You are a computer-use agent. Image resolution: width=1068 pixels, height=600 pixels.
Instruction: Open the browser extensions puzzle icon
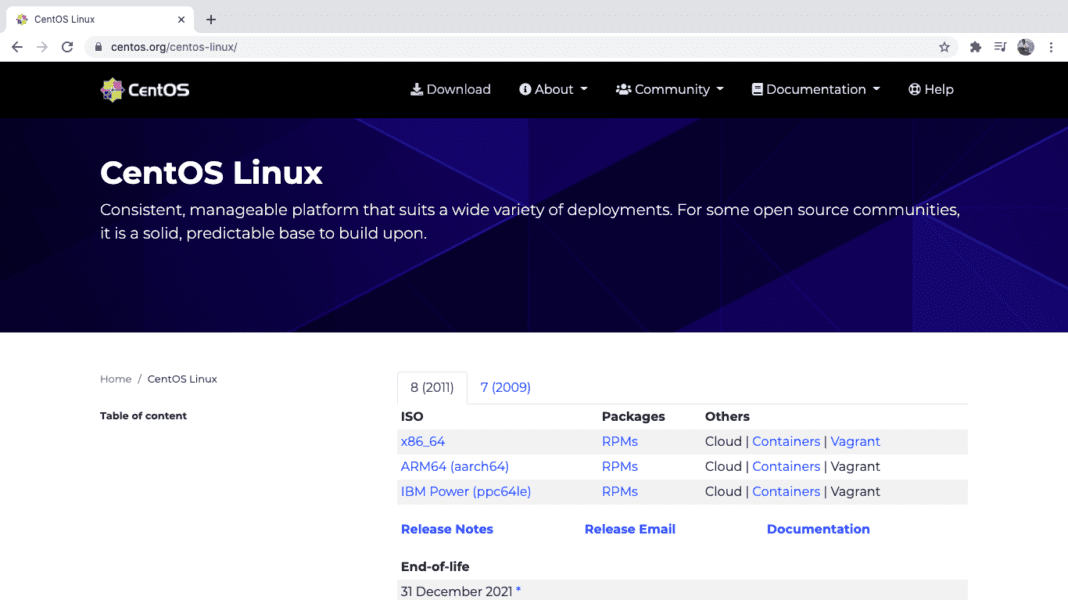(975, 46)
